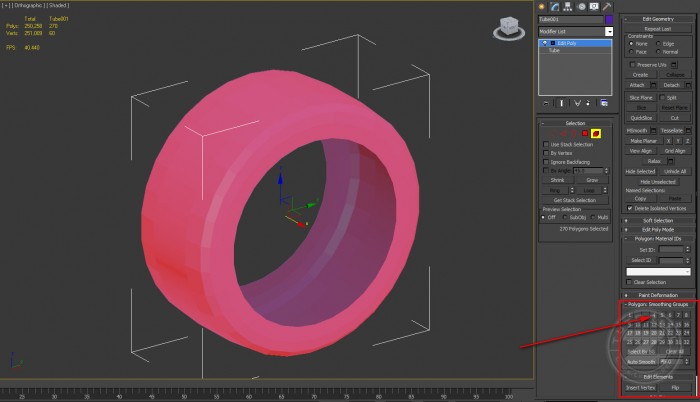This screenshot has width=700, height=402.
Task: Click Configure Modifier Sets icon
Action: pos(606,102)
